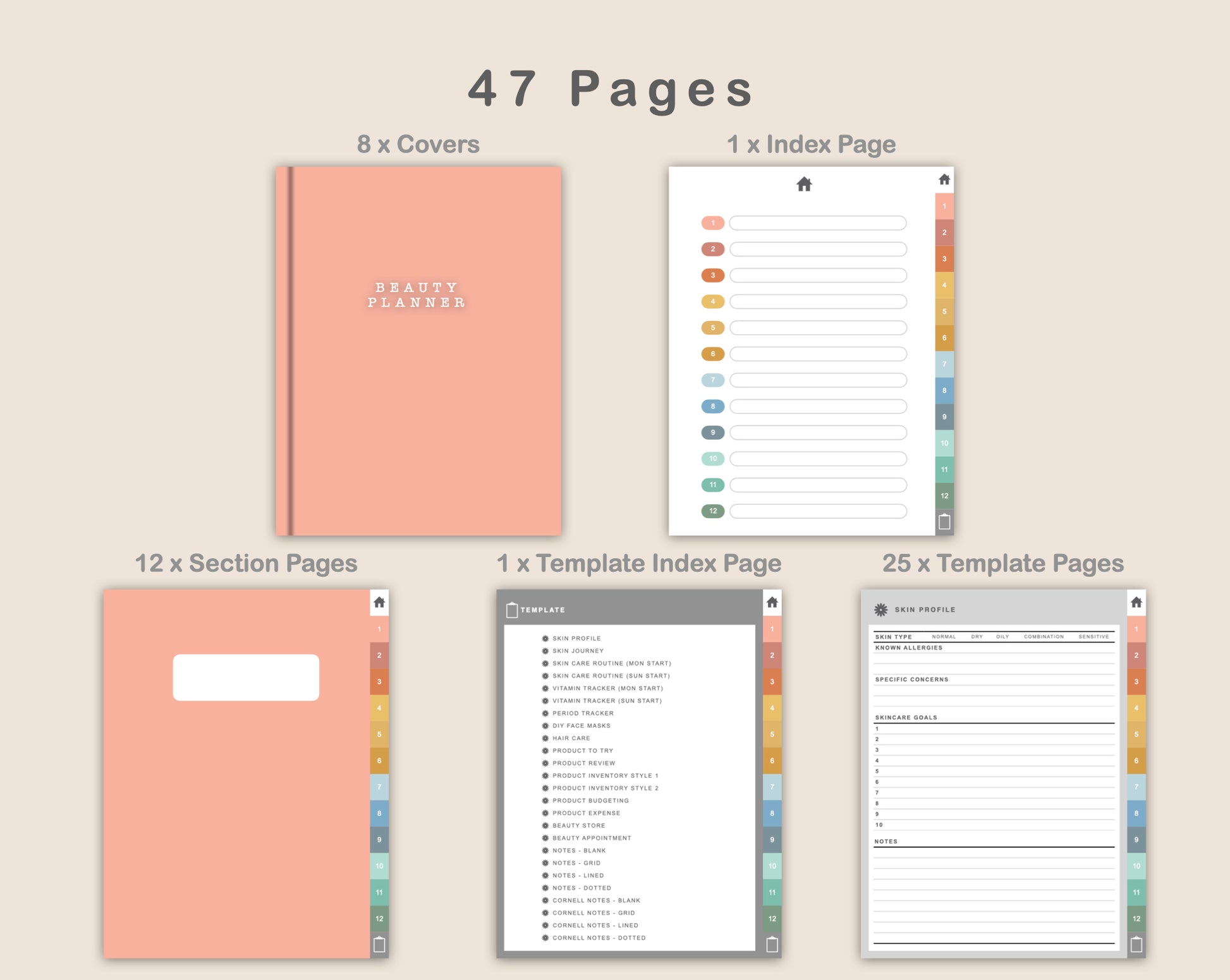
Task: Click input field beside index number 10
Action: [x=818, y=459]
